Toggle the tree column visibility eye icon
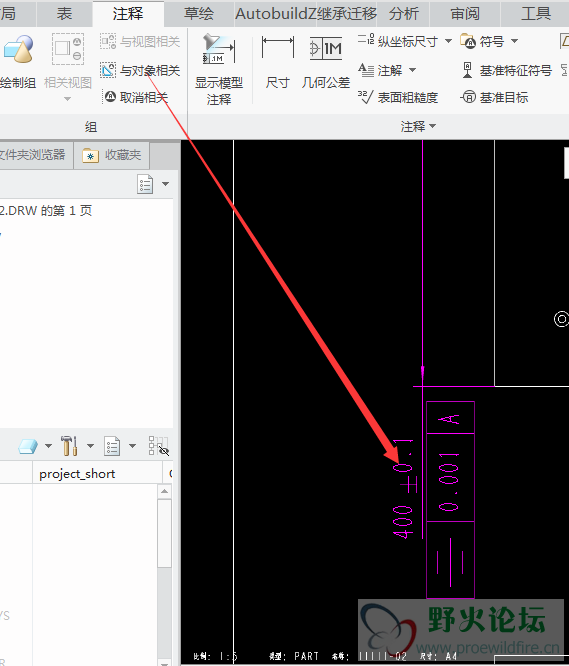 [x=158, y=446]
